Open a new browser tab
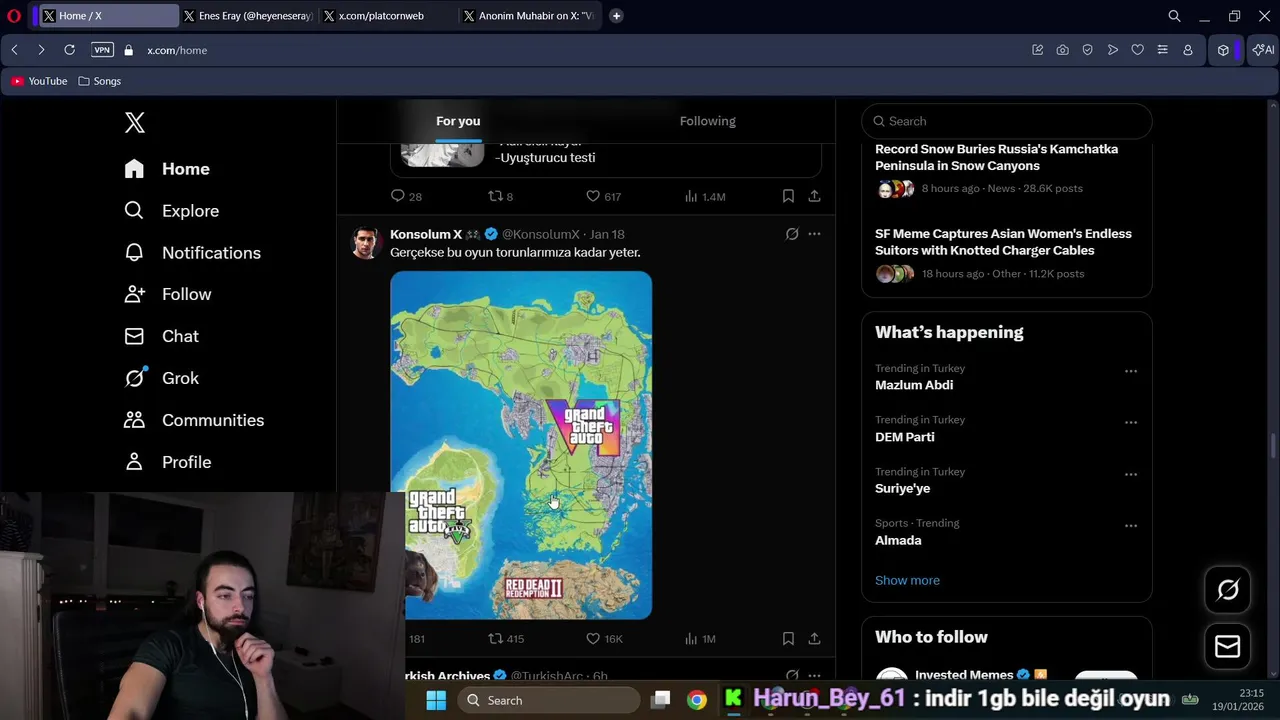Image resolution: width=1280 pixels, height=720 pixels. (x=616, y=16)
